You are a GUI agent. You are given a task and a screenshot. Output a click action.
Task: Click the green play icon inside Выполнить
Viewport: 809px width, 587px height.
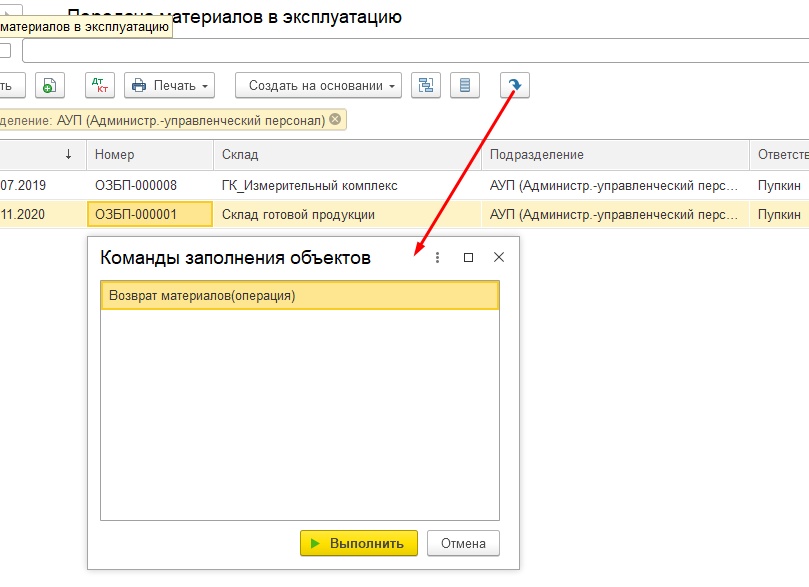tap(315, 542)
